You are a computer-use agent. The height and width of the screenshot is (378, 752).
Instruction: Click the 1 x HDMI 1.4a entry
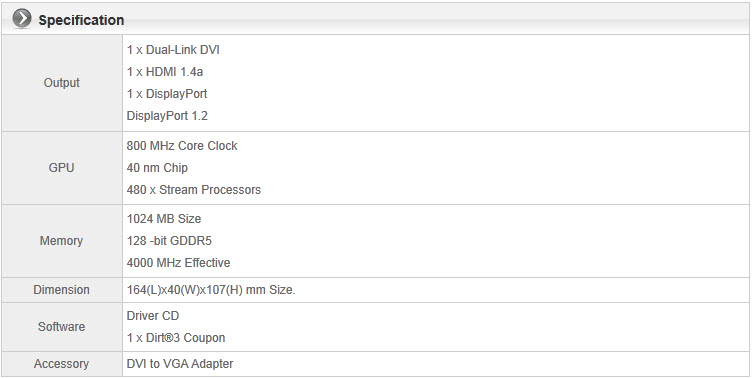tap(164, 72)
